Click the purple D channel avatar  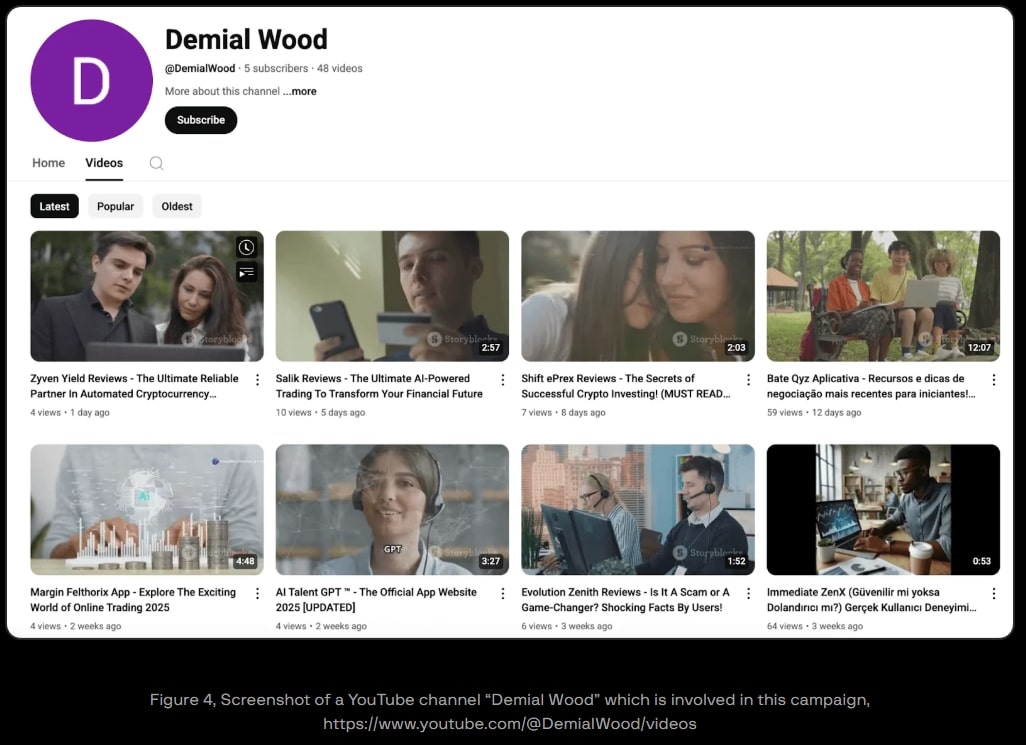91,81
